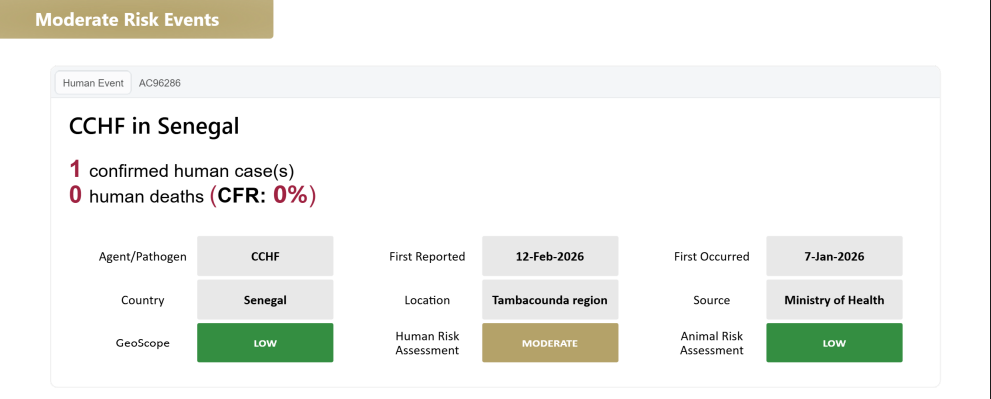991x399 pixels.
Task: Open the Ministry of Health source field
Action: (834, 300)
